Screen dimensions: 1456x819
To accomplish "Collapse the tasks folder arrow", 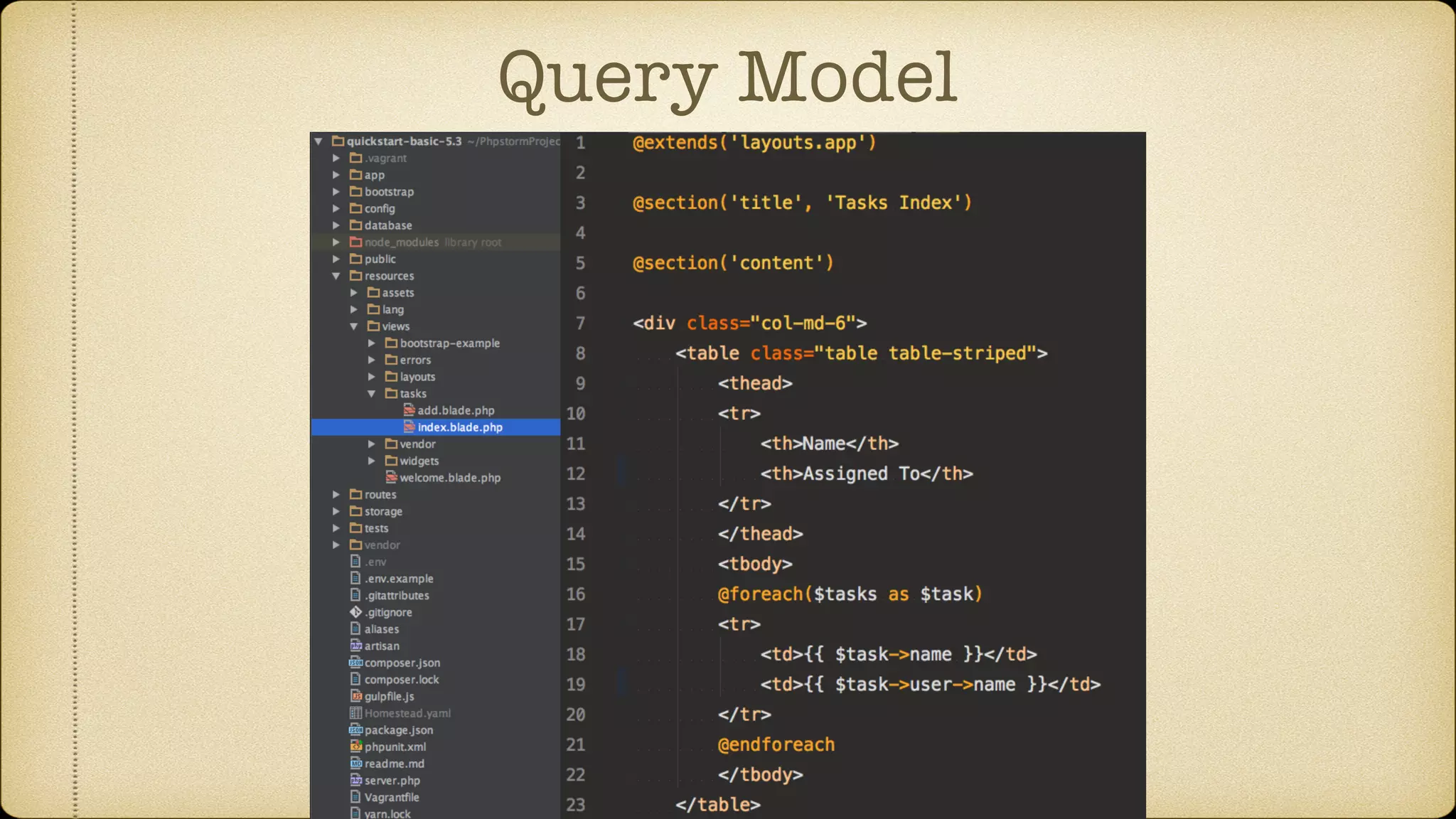I will click(x=371, y=393).
